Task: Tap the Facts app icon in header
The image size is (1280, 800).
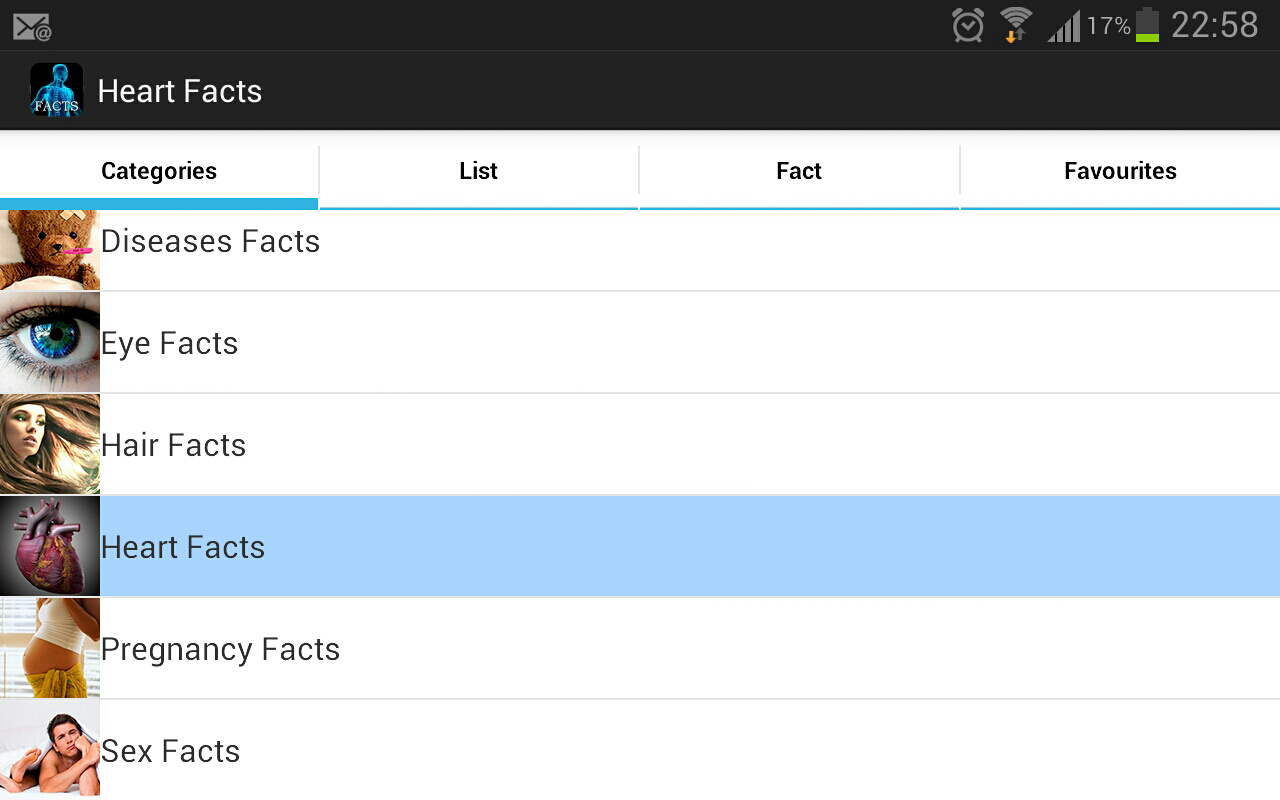Action: (x=56, y=91)
